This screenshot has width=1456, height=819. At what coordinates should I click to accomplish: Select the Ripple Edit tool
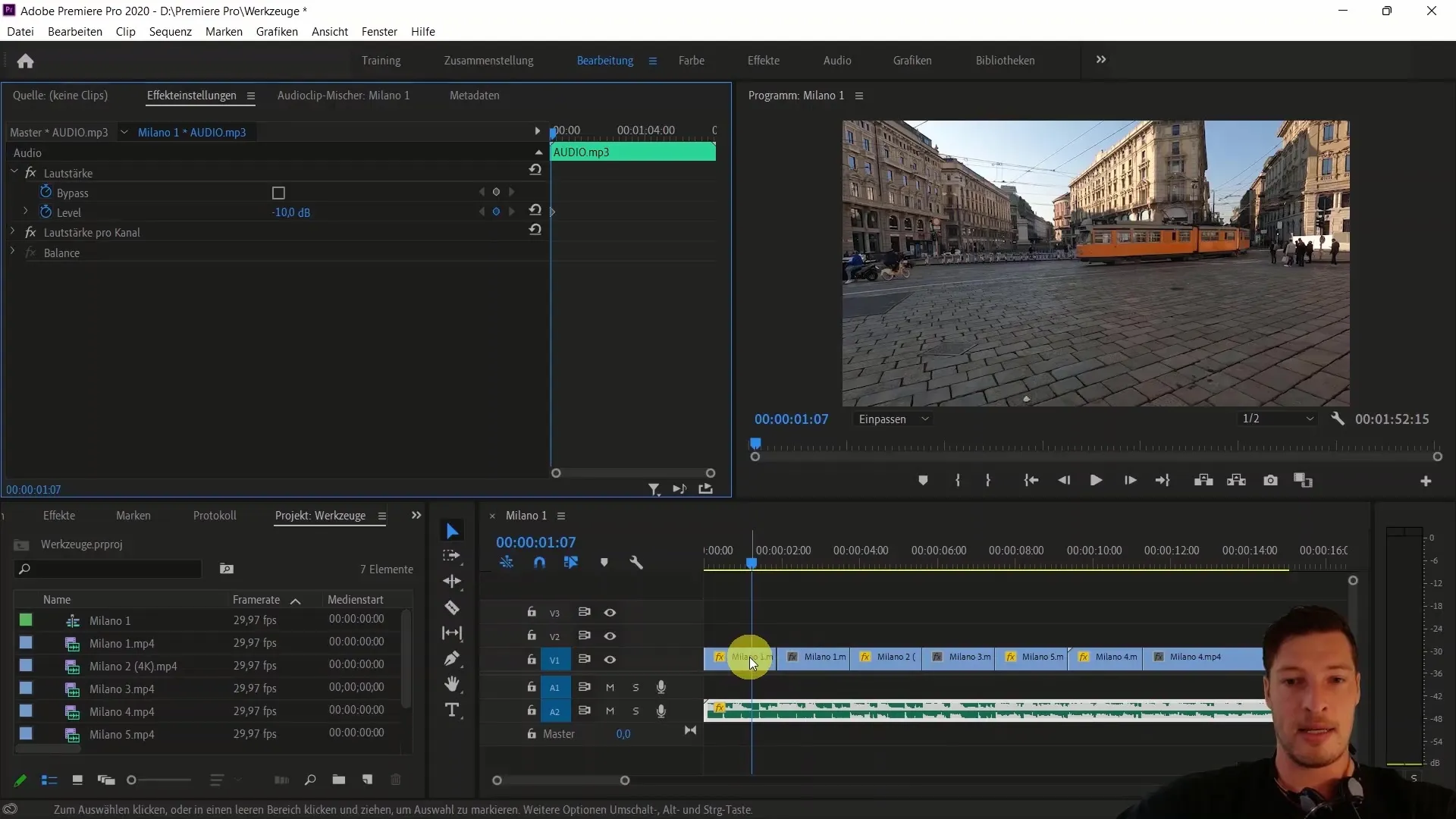point(452,582)
